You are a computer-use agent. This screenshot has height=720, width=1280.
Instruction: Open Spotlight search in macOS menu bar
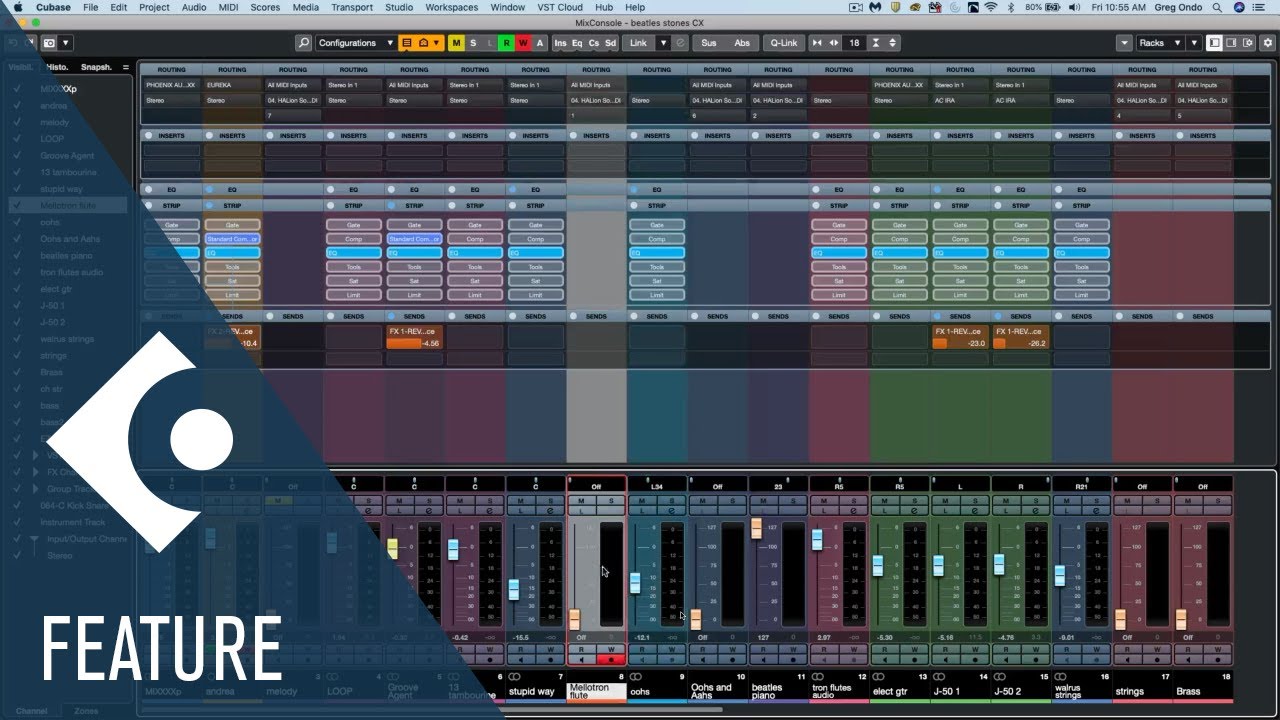(x=1217, y=7)
